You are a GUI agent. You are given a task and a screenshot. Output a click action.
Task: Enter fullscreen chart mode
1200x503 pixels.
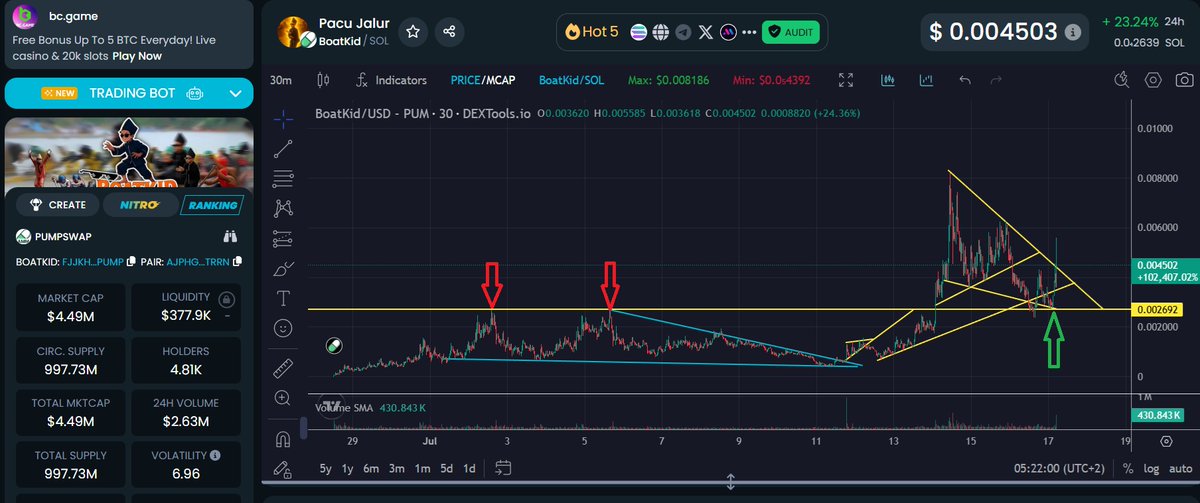tap(846, 80)
